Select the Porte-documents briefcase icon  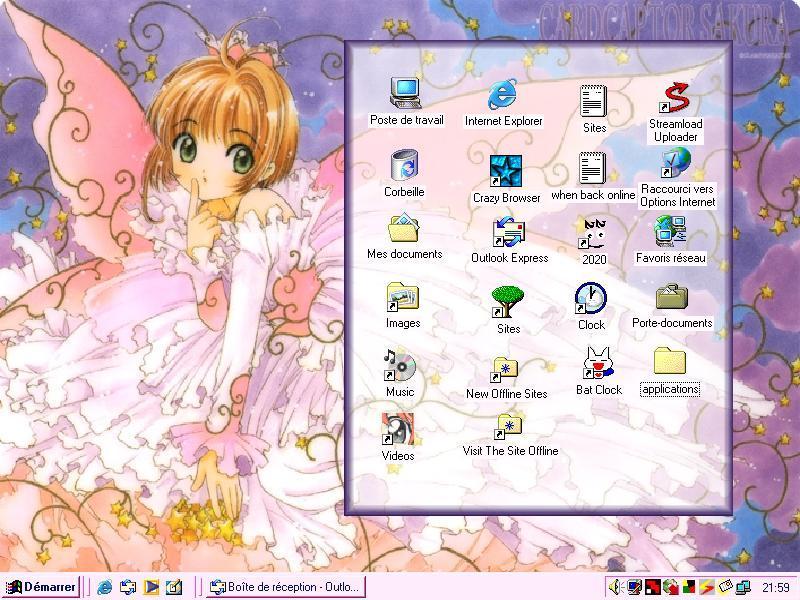672,306
